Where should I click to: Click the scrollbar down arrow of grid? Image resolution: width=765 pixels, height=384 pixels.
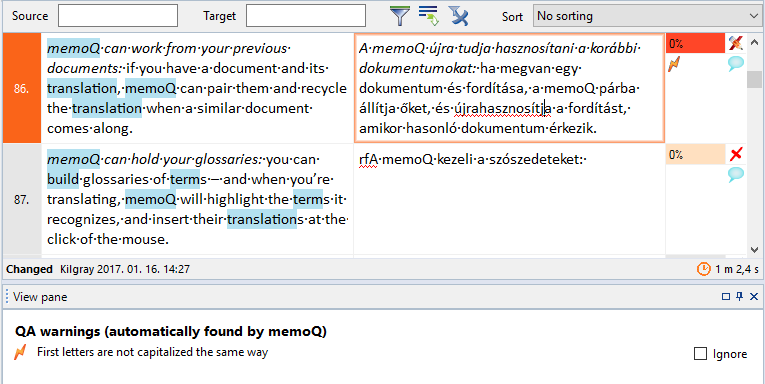point(755,249)
